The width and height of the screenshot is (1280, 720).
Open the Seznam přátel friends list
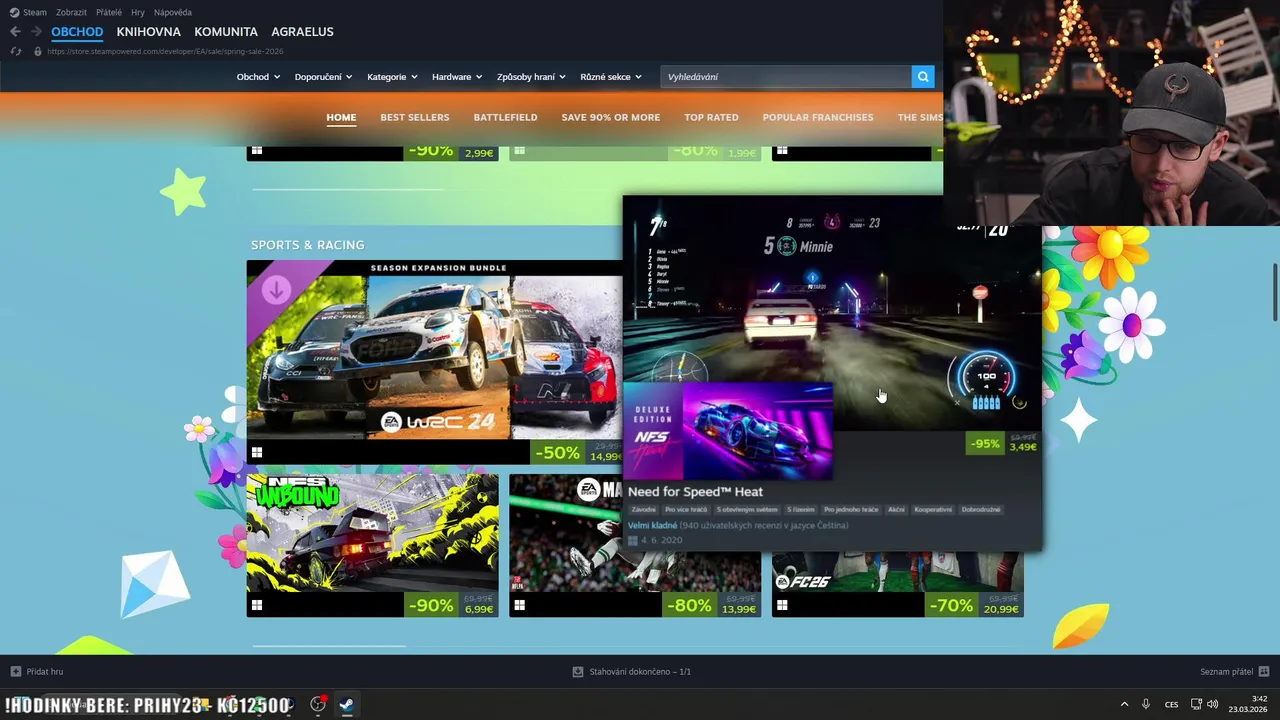tap(1235, 672)
